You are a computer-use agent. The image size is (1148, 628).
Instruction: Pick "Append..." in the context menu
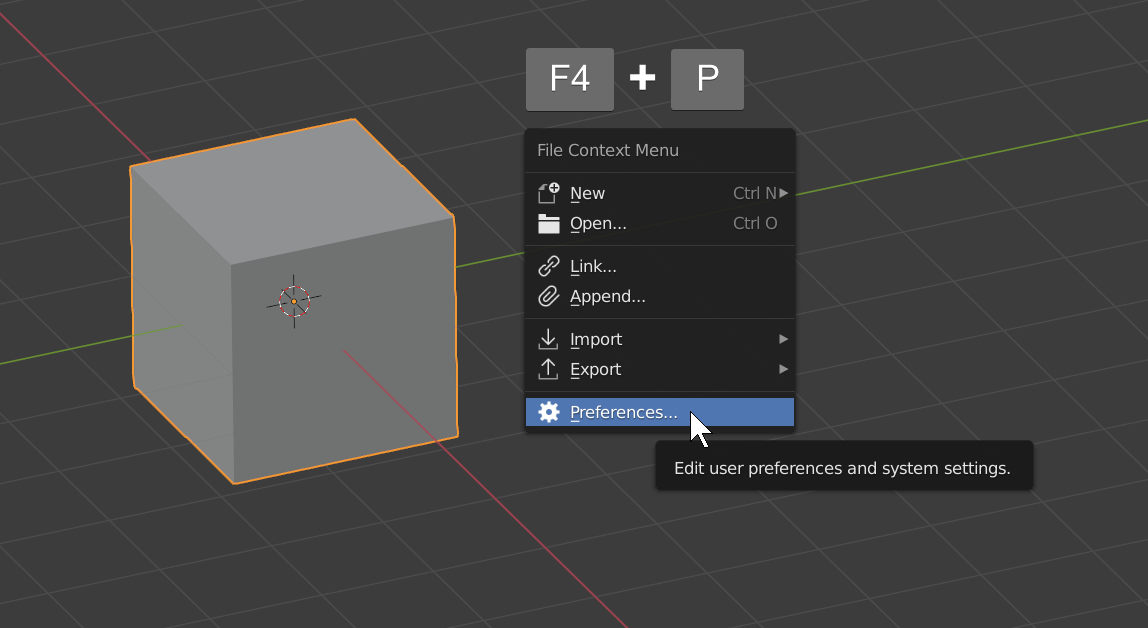point(607,296)
